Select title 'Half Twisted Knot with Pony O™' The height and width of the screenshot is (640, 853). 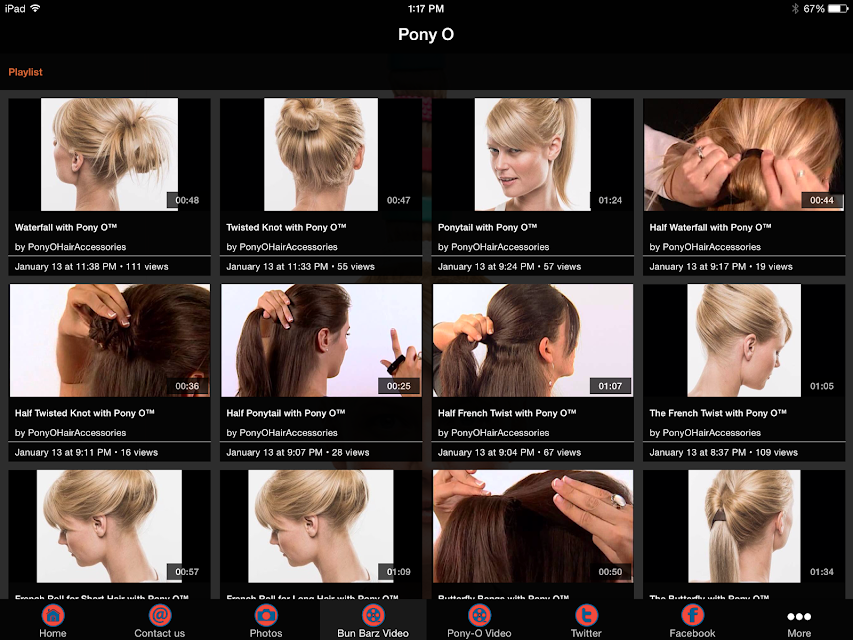coord(84,413)
